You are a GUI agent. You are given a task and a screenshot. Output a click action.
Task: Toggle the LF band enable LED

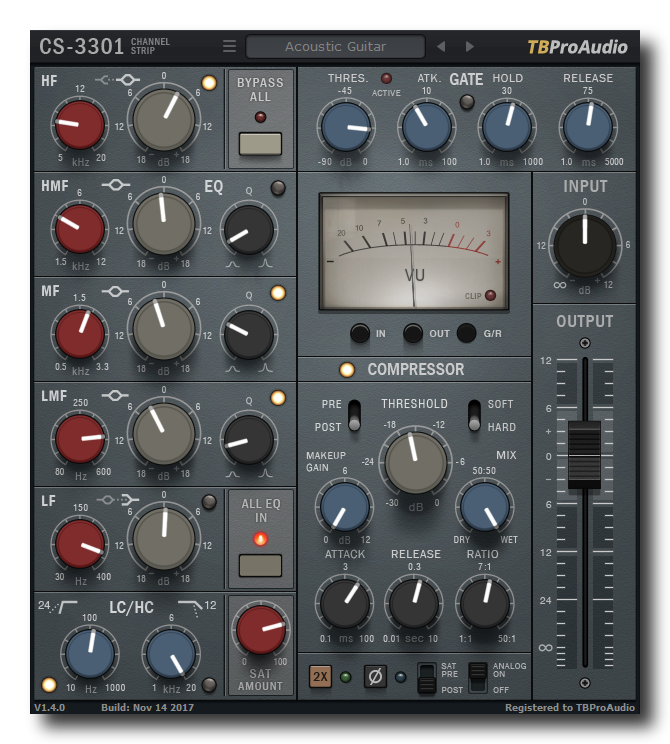pyautogui.click(x=209, y=502)
